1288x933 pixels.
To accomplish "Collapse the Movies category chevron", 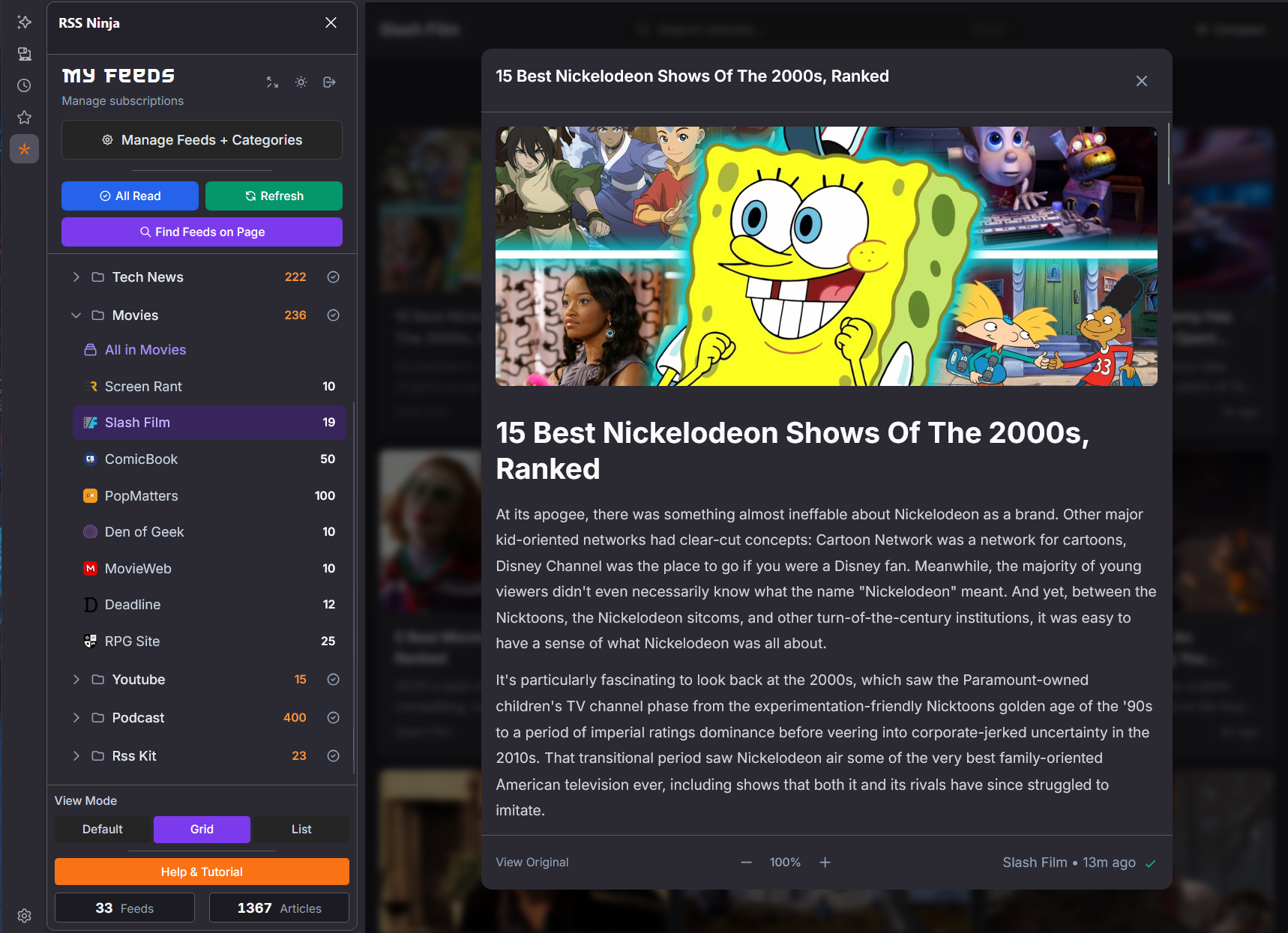I will click(x=76, y=315).
